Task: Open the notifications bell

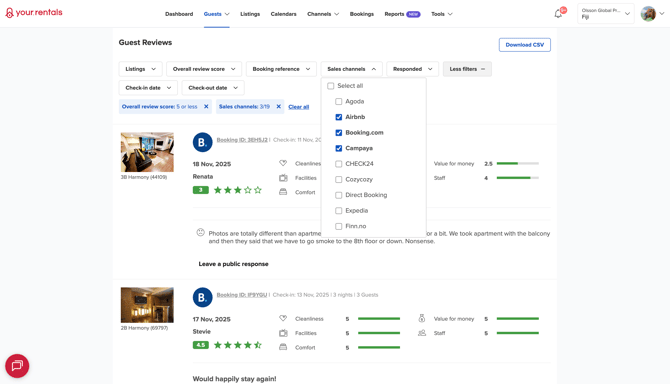Action: click(x=558, y=14)
